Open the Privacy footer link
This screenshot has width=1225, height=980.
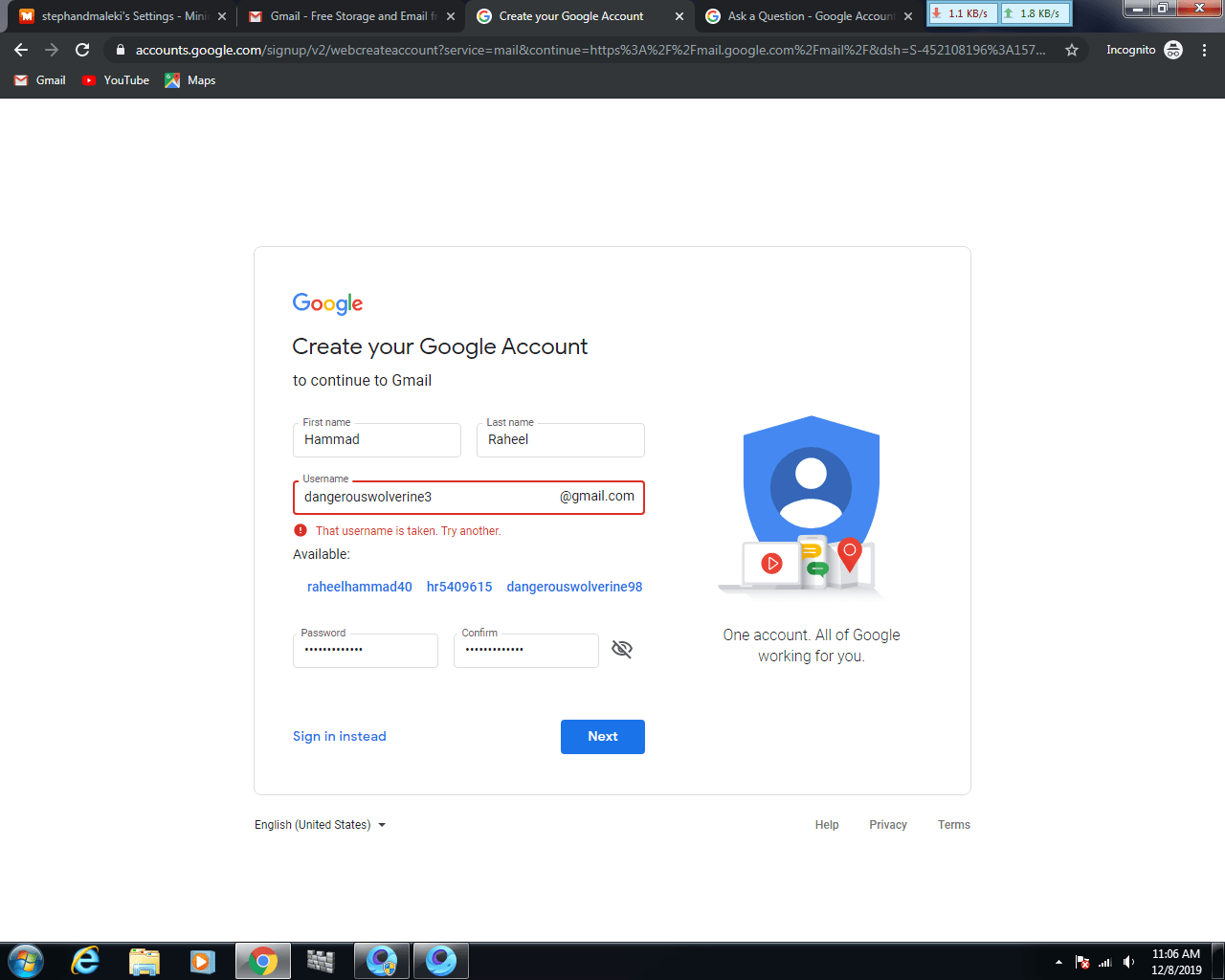pos(888,825)
